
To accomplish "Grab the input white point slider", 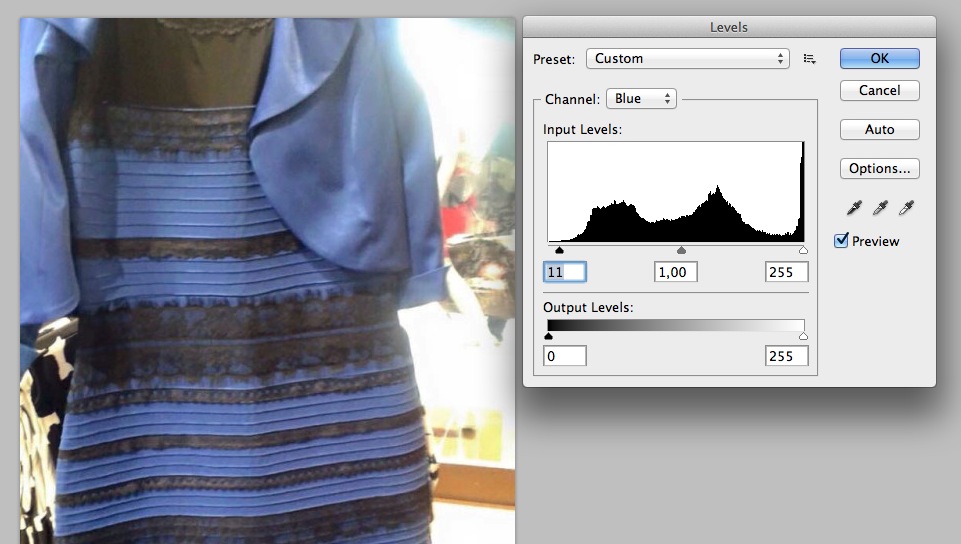I will click(x=803, y=250).
